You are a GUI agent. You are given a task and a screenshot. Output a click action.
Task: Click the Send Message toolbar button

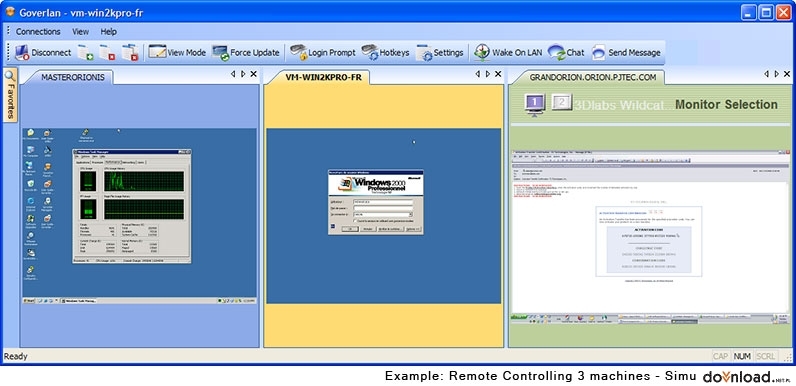coord(626,52)
